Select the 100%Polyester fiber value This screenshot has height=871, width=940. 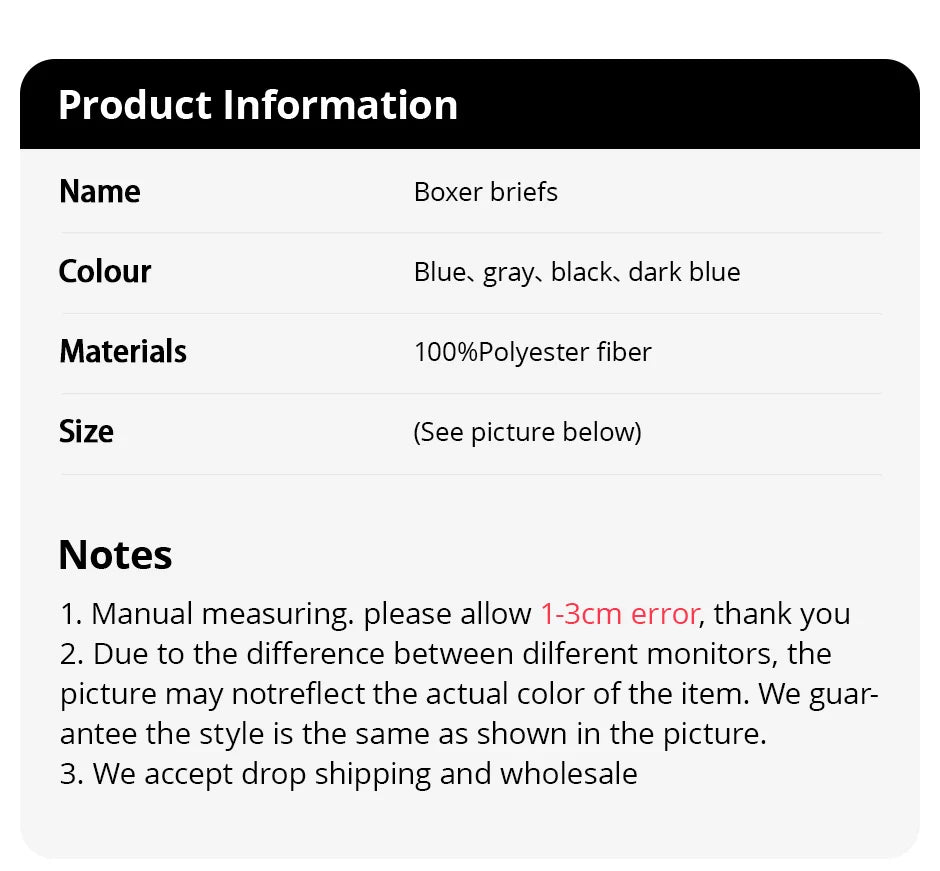click(532, 352)
